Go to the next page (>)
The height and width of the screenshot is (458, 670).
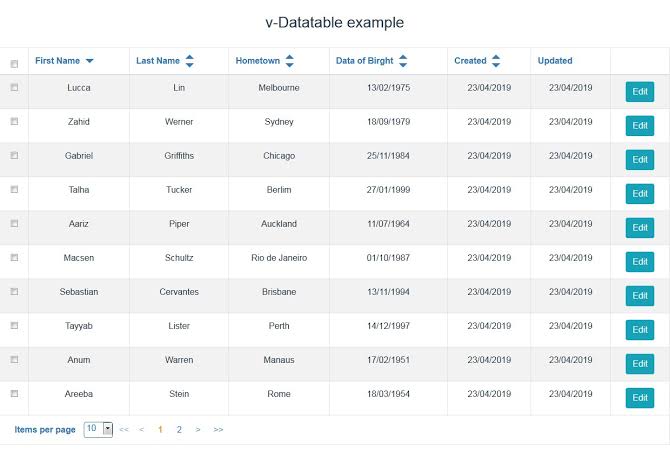(198, 429)
